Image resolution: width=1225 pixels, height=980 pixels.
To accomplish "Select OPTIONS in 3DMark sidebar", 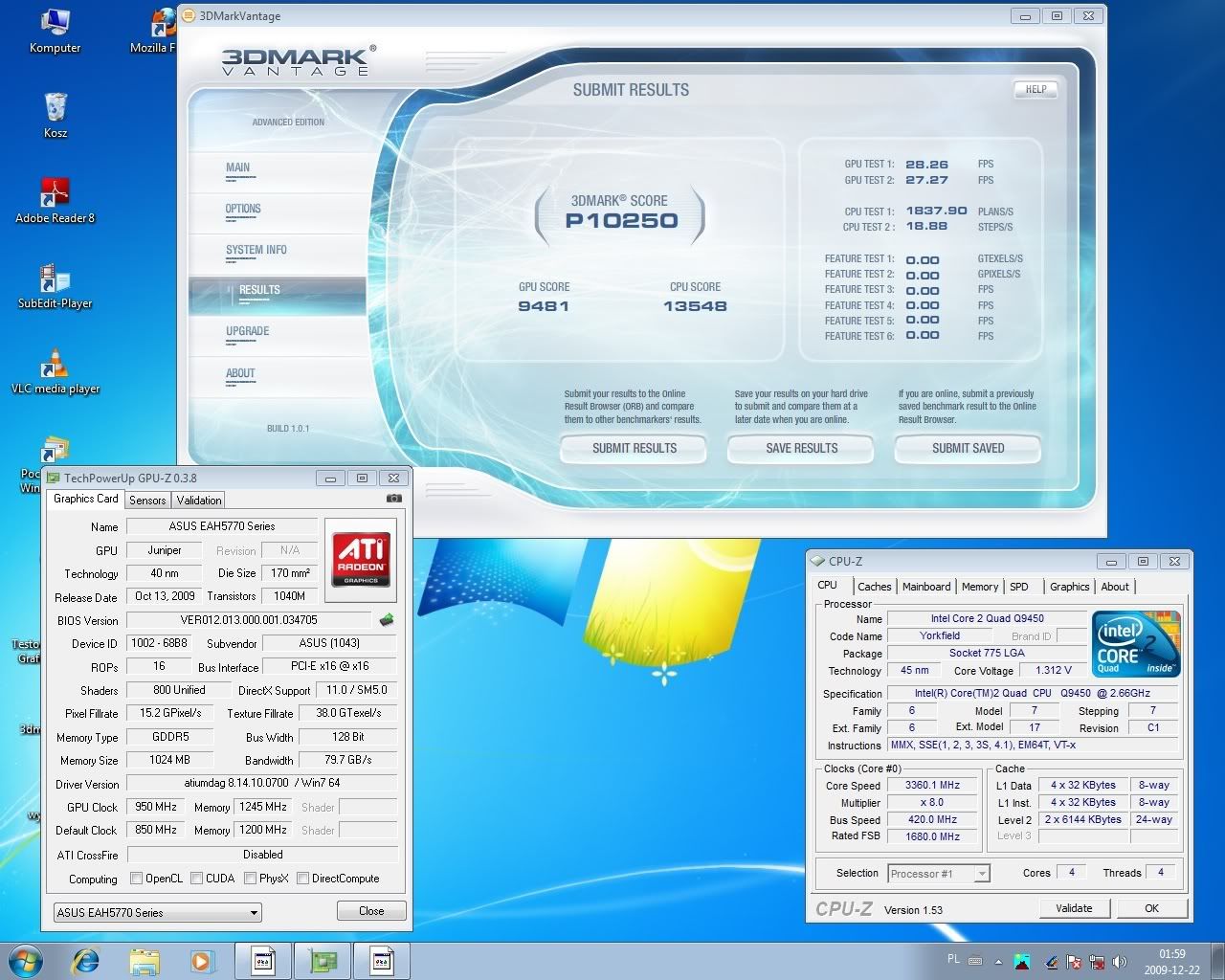I will click(243, 209).
